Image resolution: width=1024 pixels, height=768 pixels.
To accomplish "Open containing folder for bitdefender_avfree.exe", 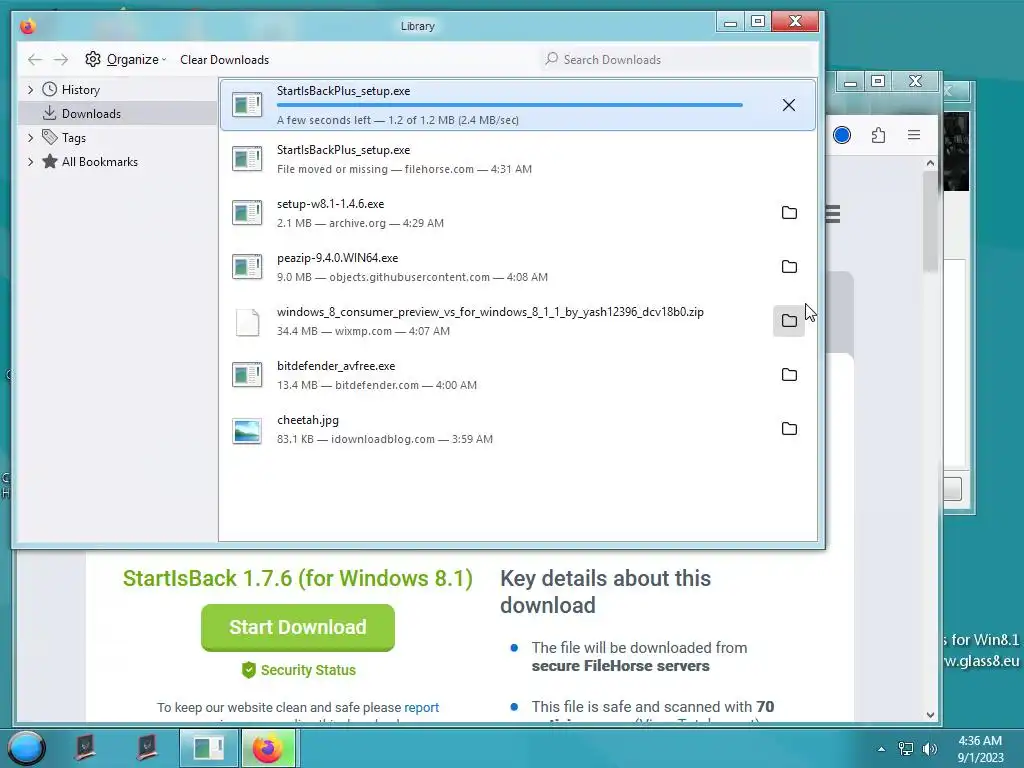I will 789,375.
